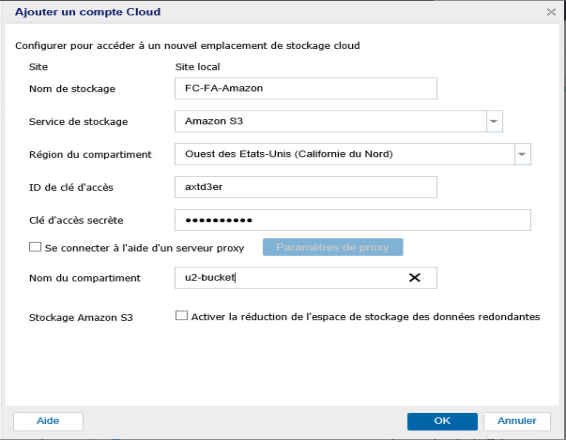Close the Ajouter un compte Cloud dialog
Screen dimensions: 566x440
tap(551, 12)
